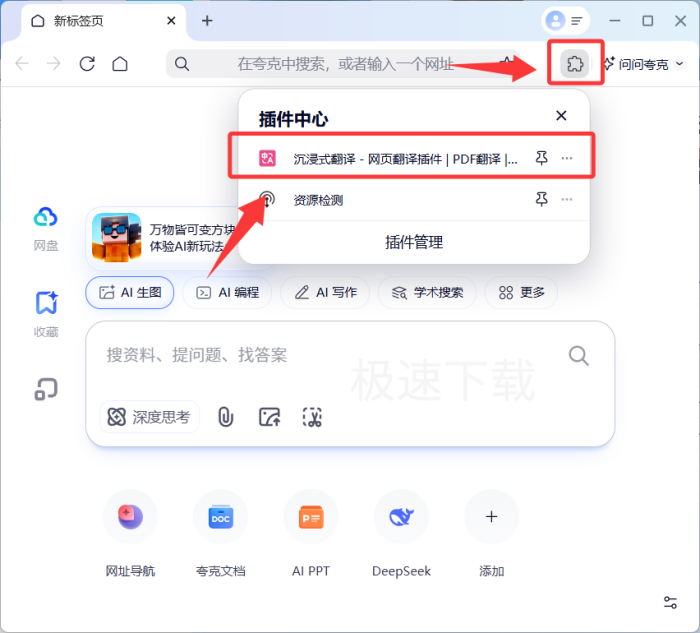Screen dimensions: 700x633
Task: Expand the 问问夸克 dropdown
Action: point(643,64)
